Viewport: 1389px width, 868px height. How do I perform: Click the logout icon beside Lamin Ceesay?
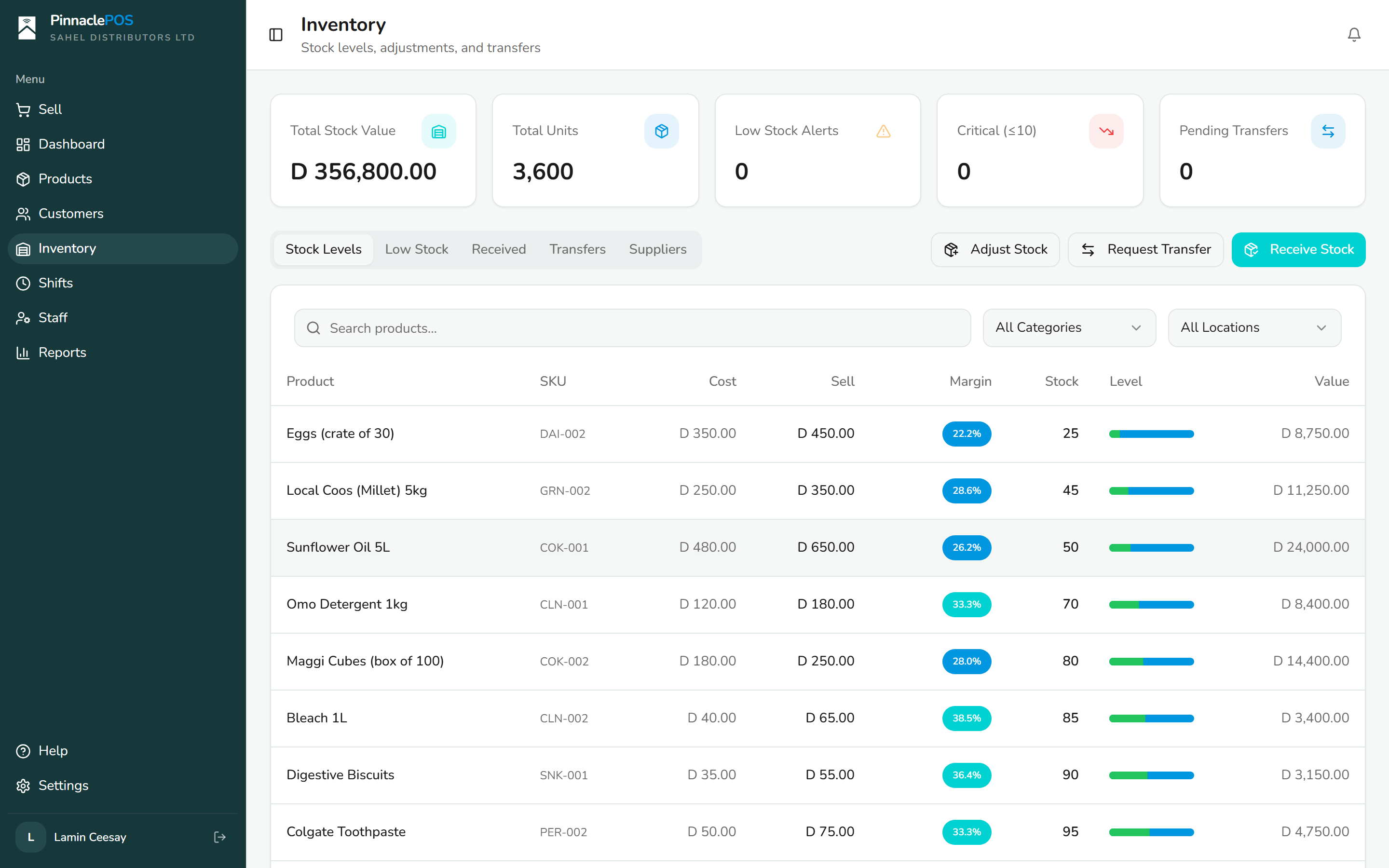click(x=219, y=837)
